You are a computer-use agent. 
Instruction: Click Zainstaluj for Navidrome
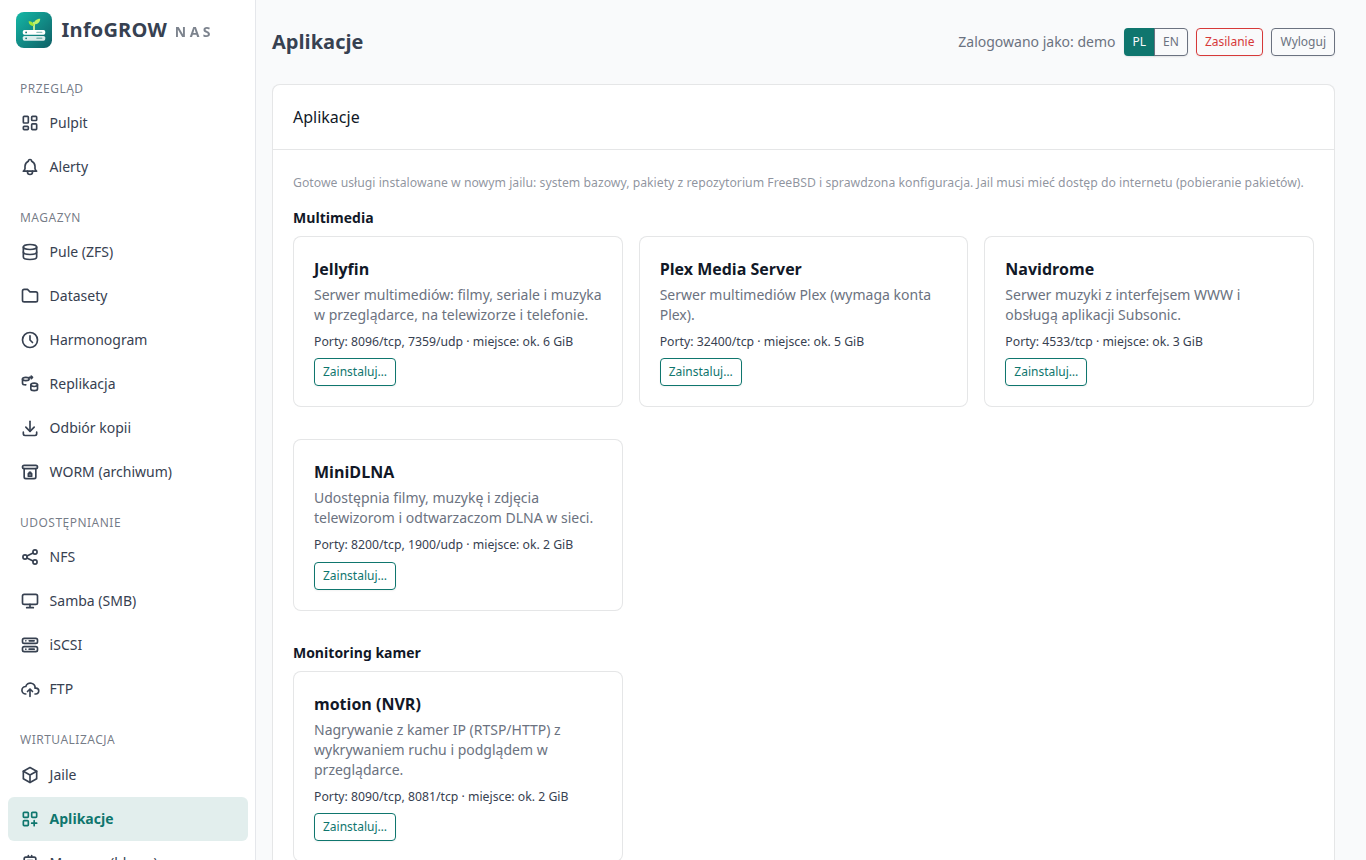(x=1046, y=372)
